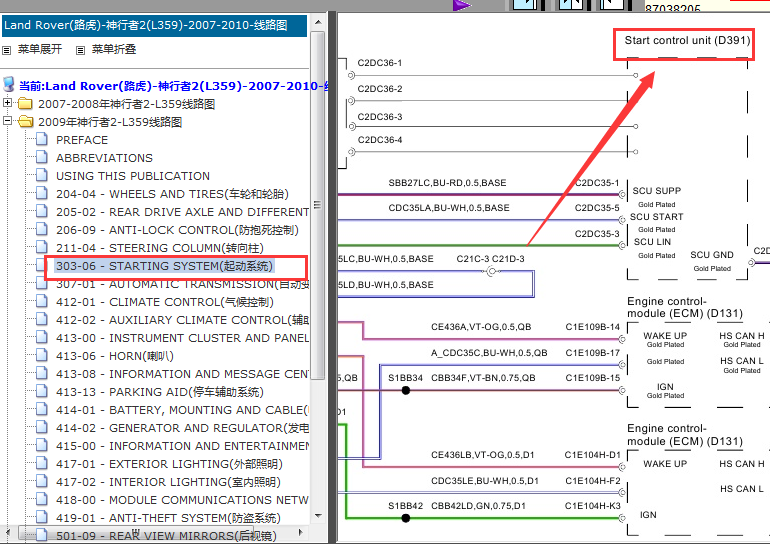Click wire label CE436A,VT-OG,0.5,QB

tap(481, 327)
